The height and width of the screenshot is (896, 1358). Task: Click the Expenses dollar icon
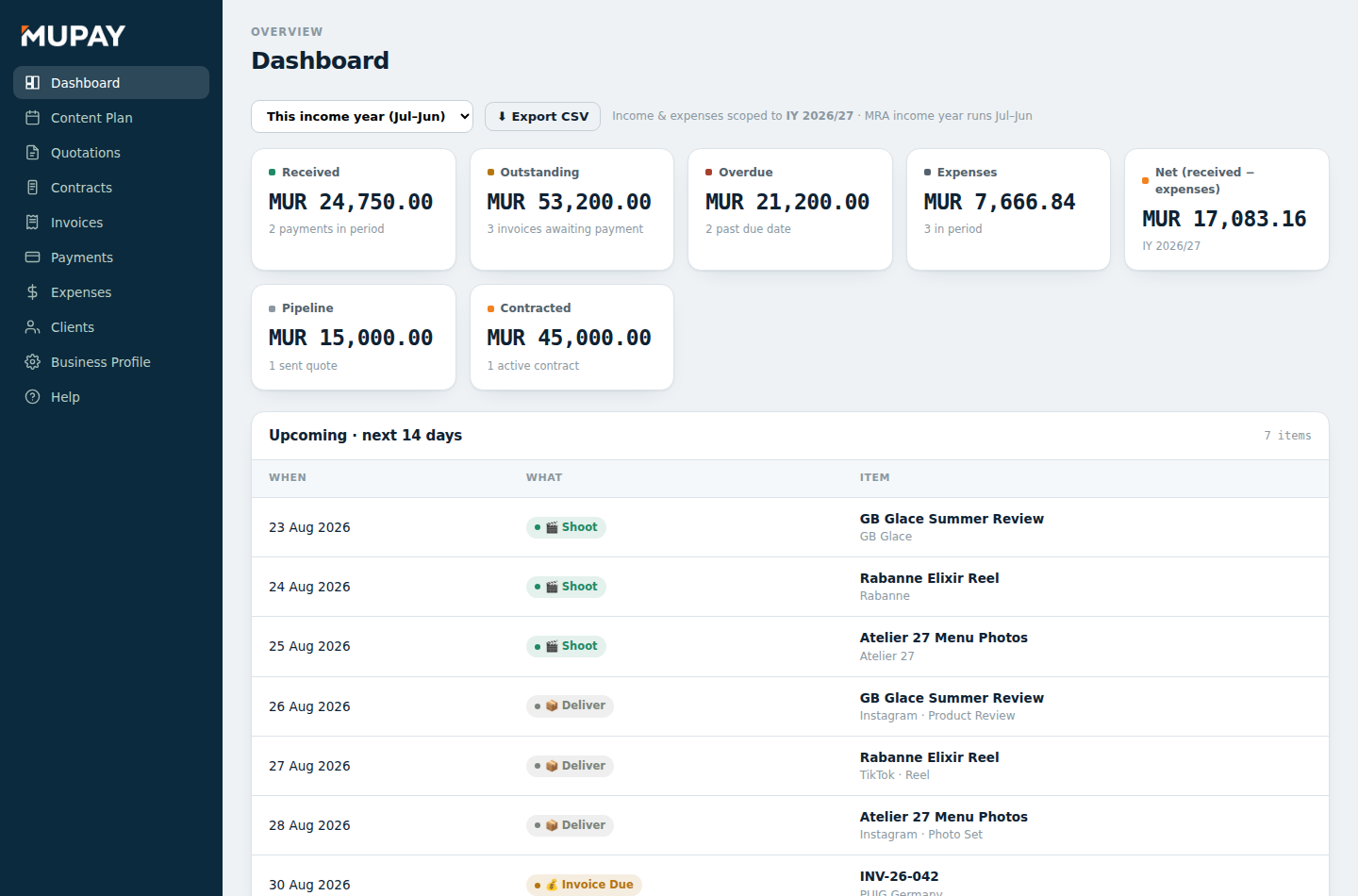coord(32,292)
